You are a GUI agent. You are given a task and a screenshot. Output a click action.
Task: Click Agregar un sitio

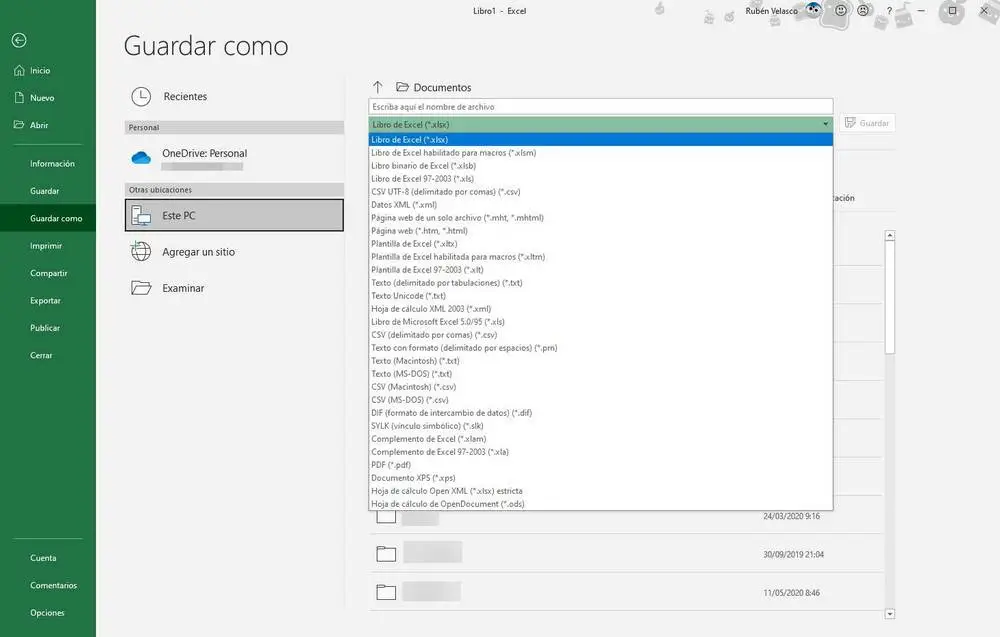point(234,252)
